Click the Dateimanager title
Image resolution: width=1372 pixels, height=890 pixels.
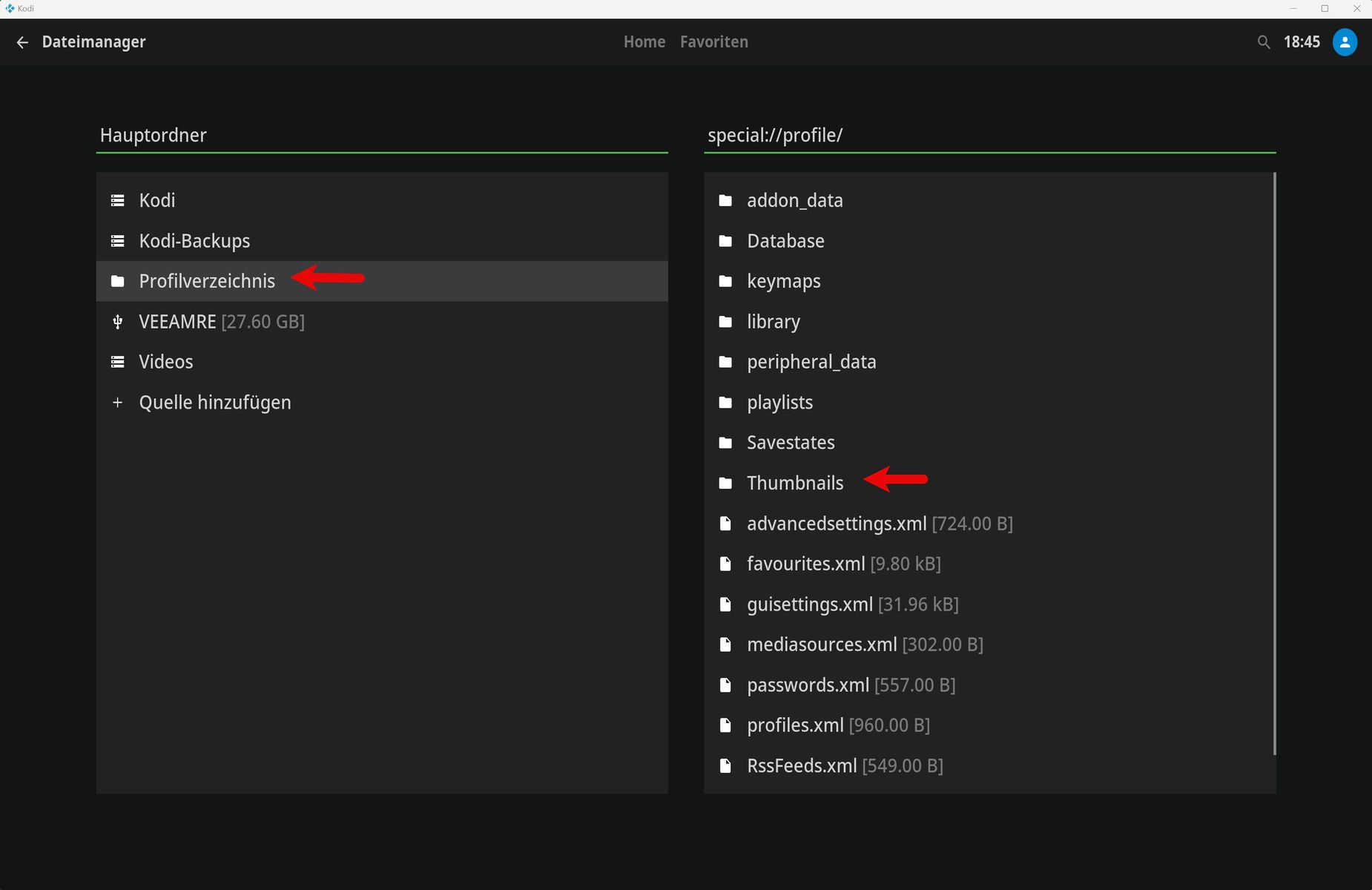[93, 42]
